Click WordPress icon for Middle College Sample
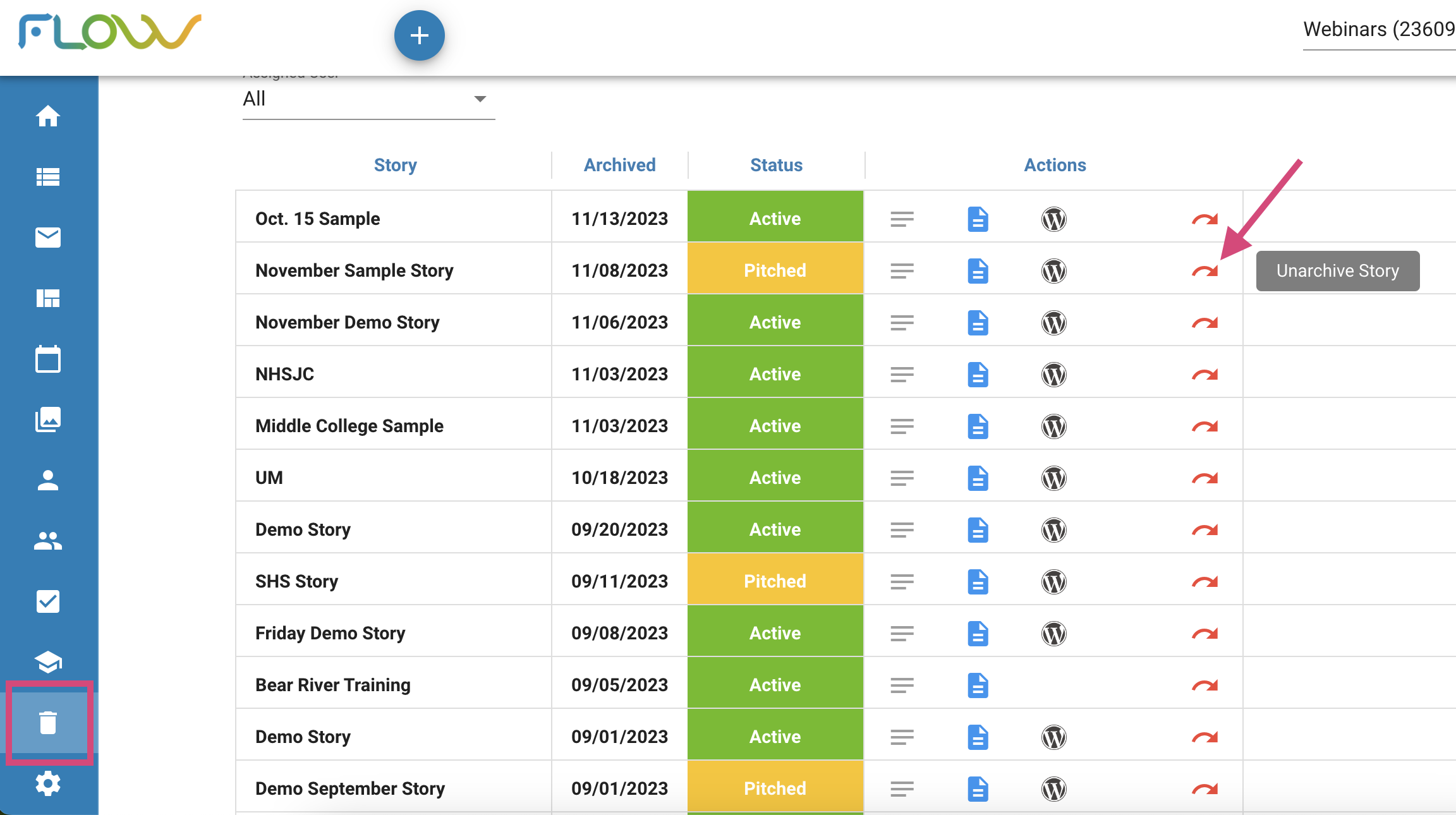Viewport: 1456px width, 815px height. coord(1054,426)
